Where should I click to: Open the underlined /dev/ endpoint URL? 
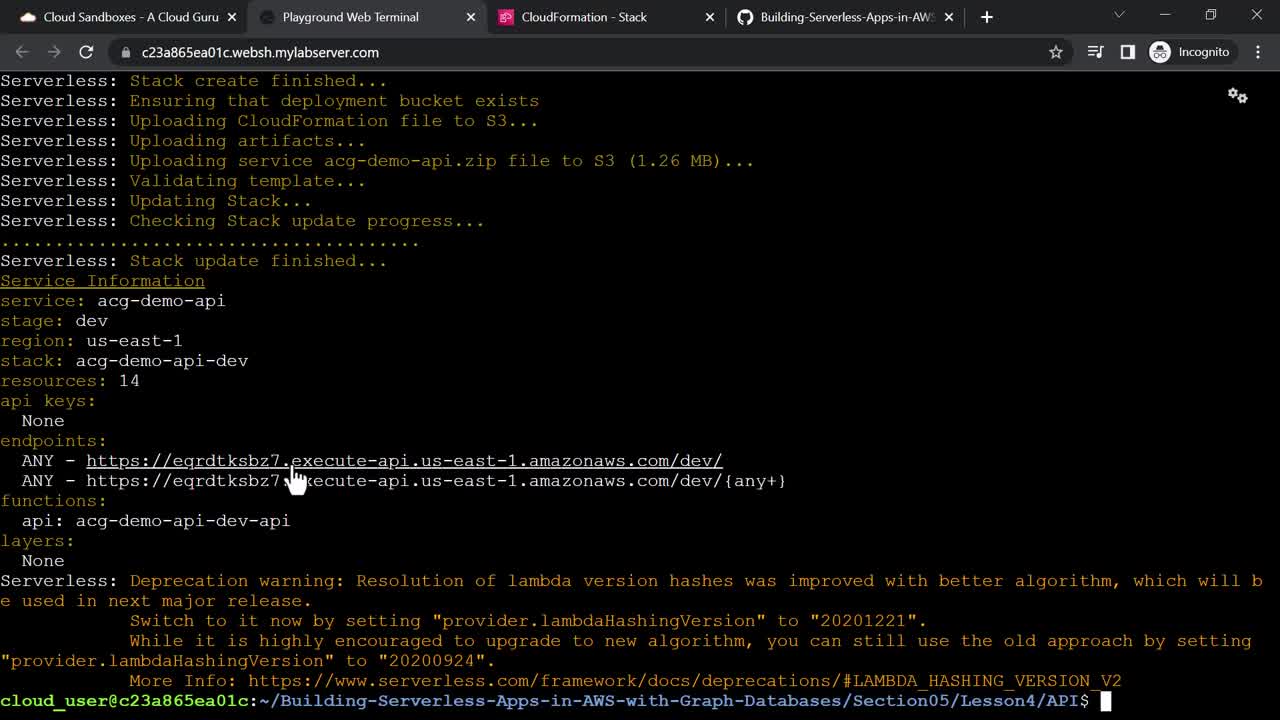coord(404,461)
